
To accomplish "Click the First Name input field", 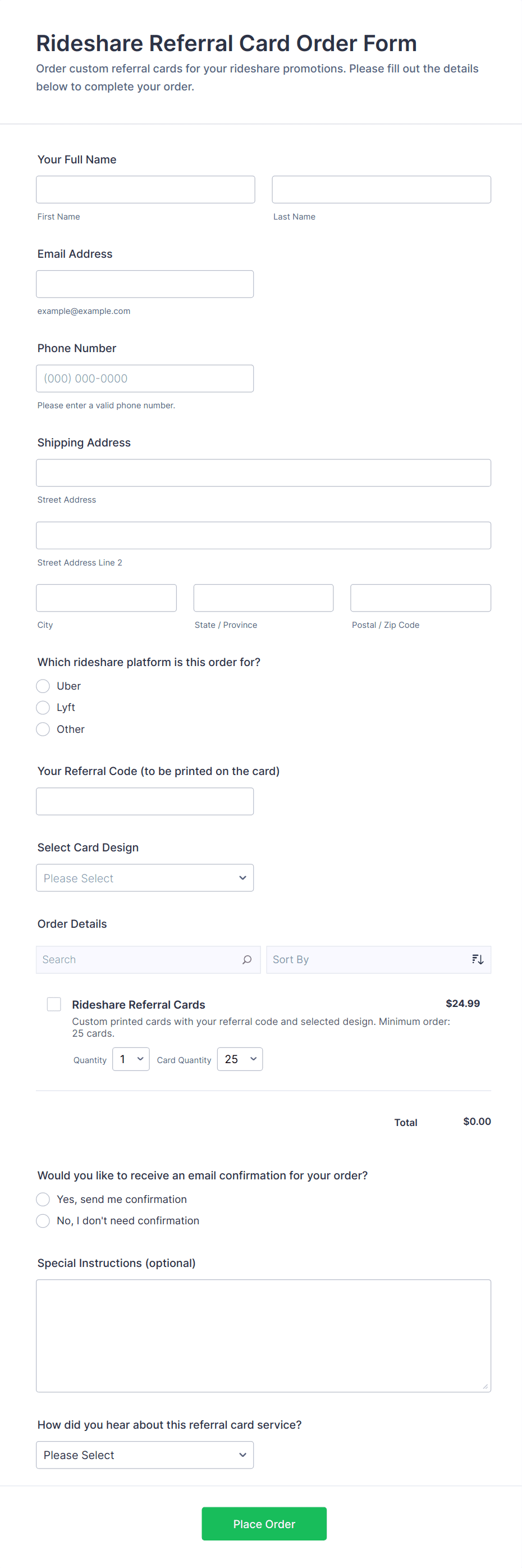I will (x=145, y=190).
